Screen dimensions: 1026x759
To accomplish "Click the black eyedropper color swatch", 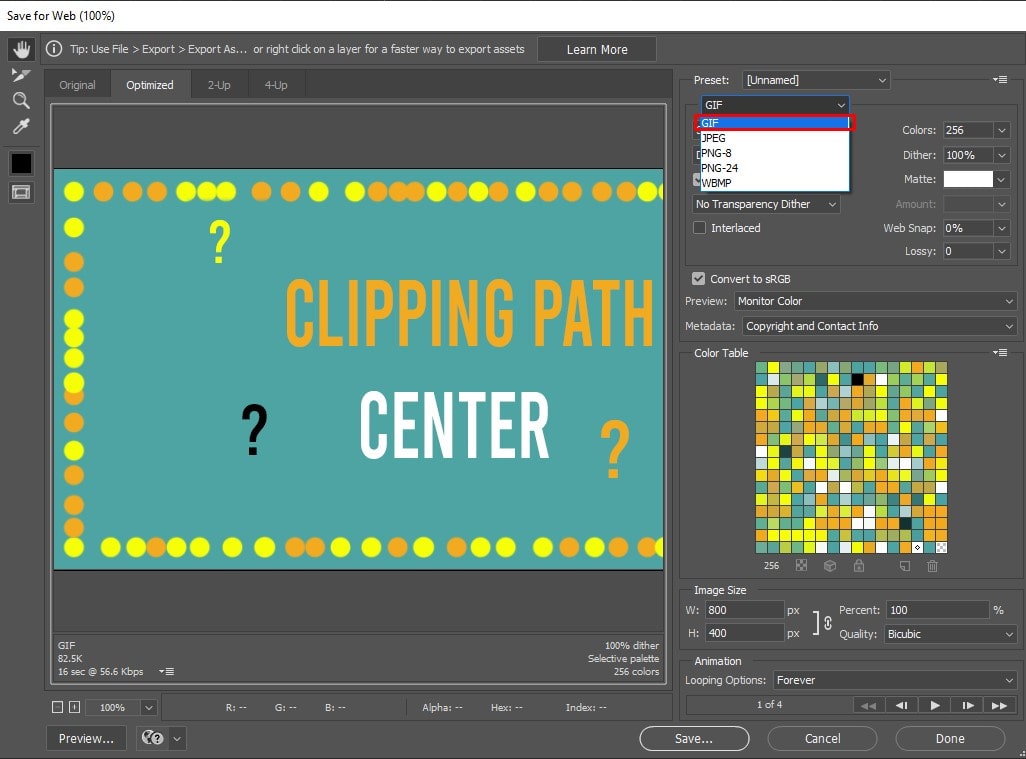I will pyautogui.click(x=21, y=163).
